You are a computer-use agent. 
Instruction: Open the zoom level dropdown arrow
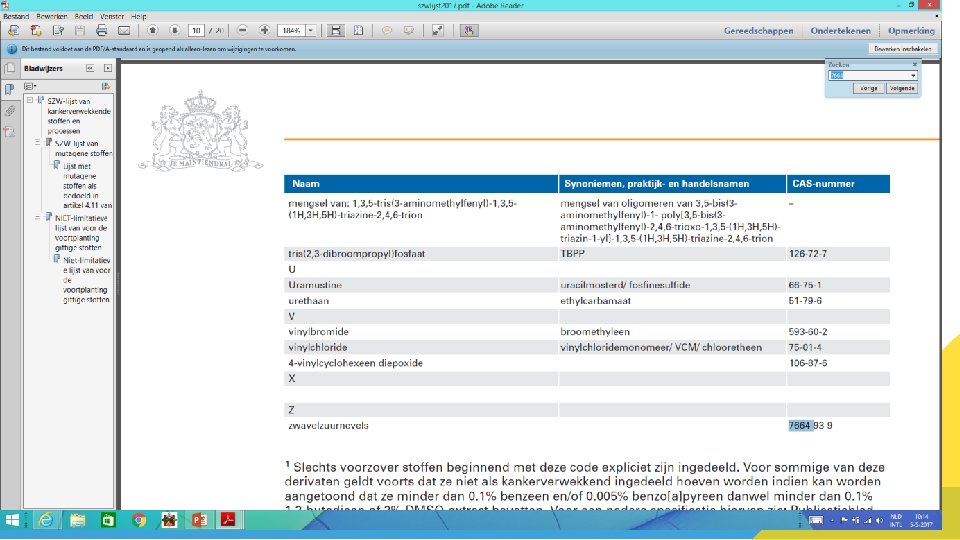click(311, 31)
